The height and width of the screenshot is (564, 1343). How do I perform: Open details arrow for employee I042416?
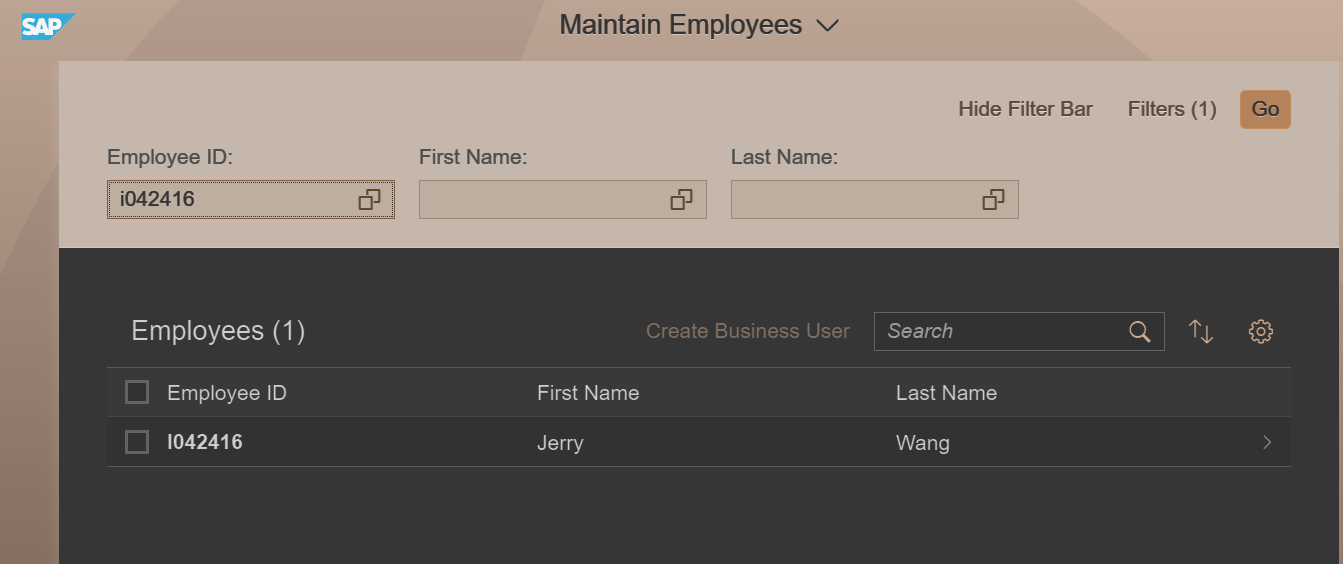[x=1267, y=442]
